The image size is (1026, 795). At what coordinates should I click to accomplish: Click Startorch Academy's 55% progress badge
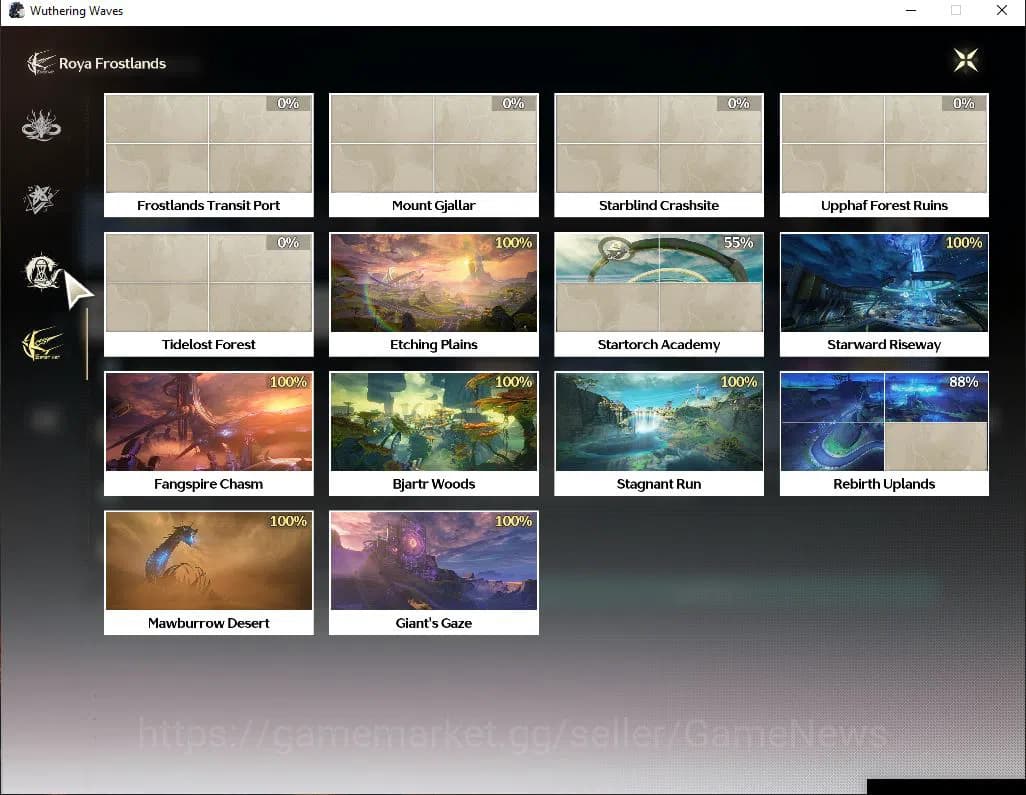point(737,242)
